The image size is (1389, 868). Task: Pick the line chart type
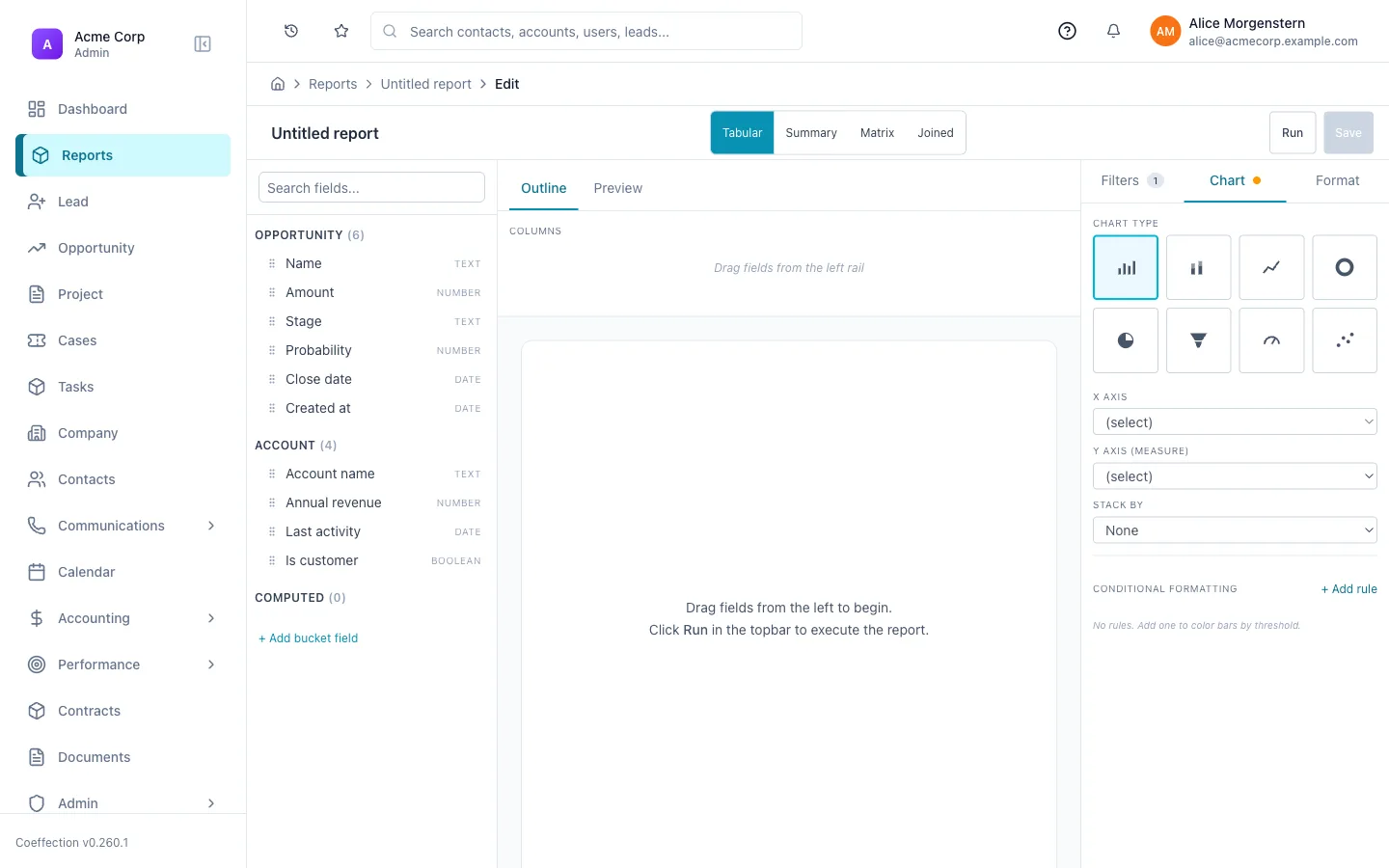(1271, 267)
